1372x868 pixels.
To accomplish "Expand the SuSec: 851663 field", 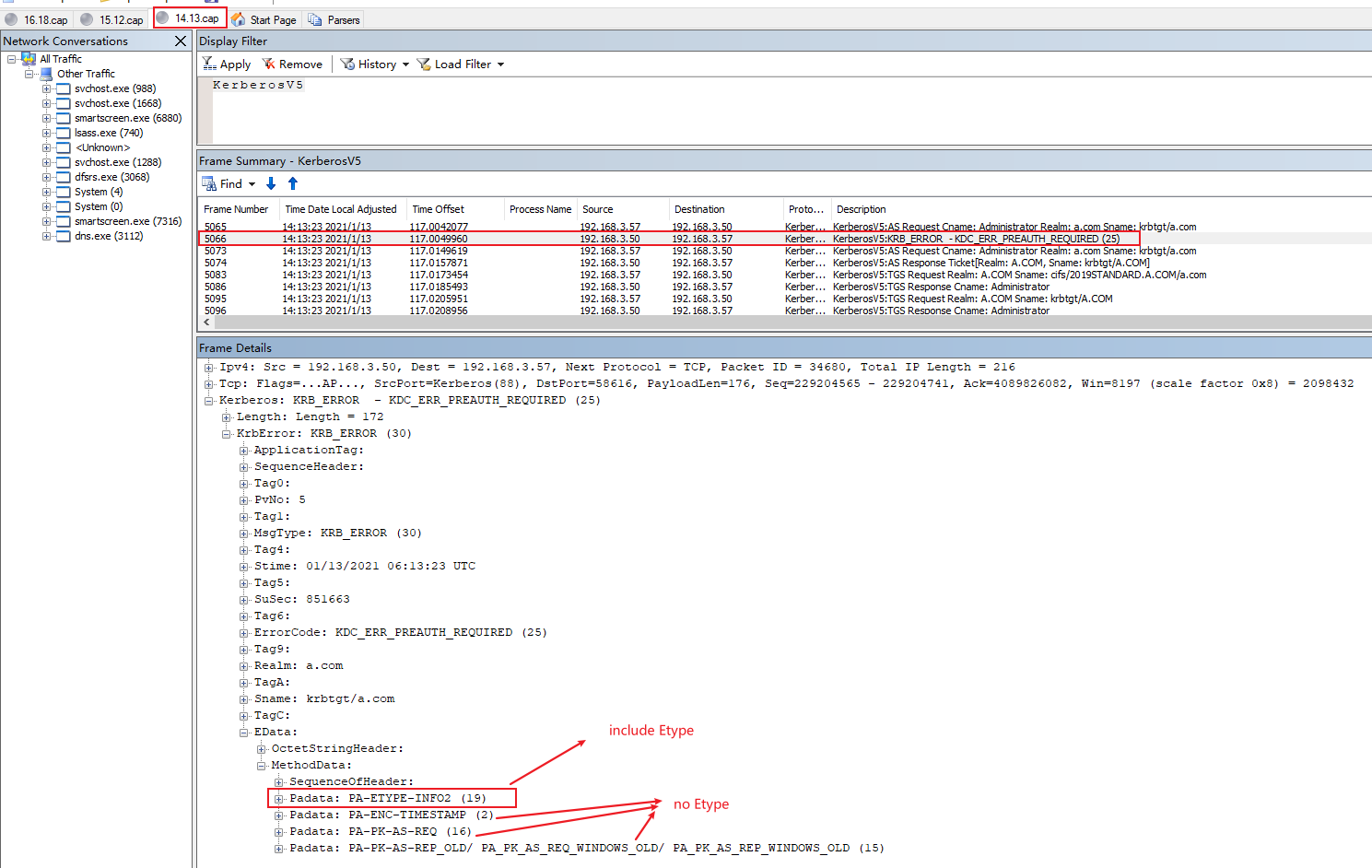I will [244, 599].
